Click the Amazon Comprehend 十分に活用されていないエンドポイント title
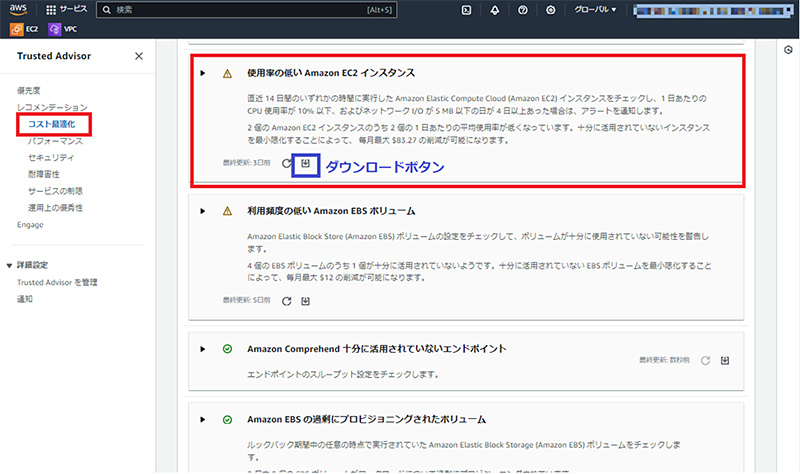 click(x=377, y=348)
